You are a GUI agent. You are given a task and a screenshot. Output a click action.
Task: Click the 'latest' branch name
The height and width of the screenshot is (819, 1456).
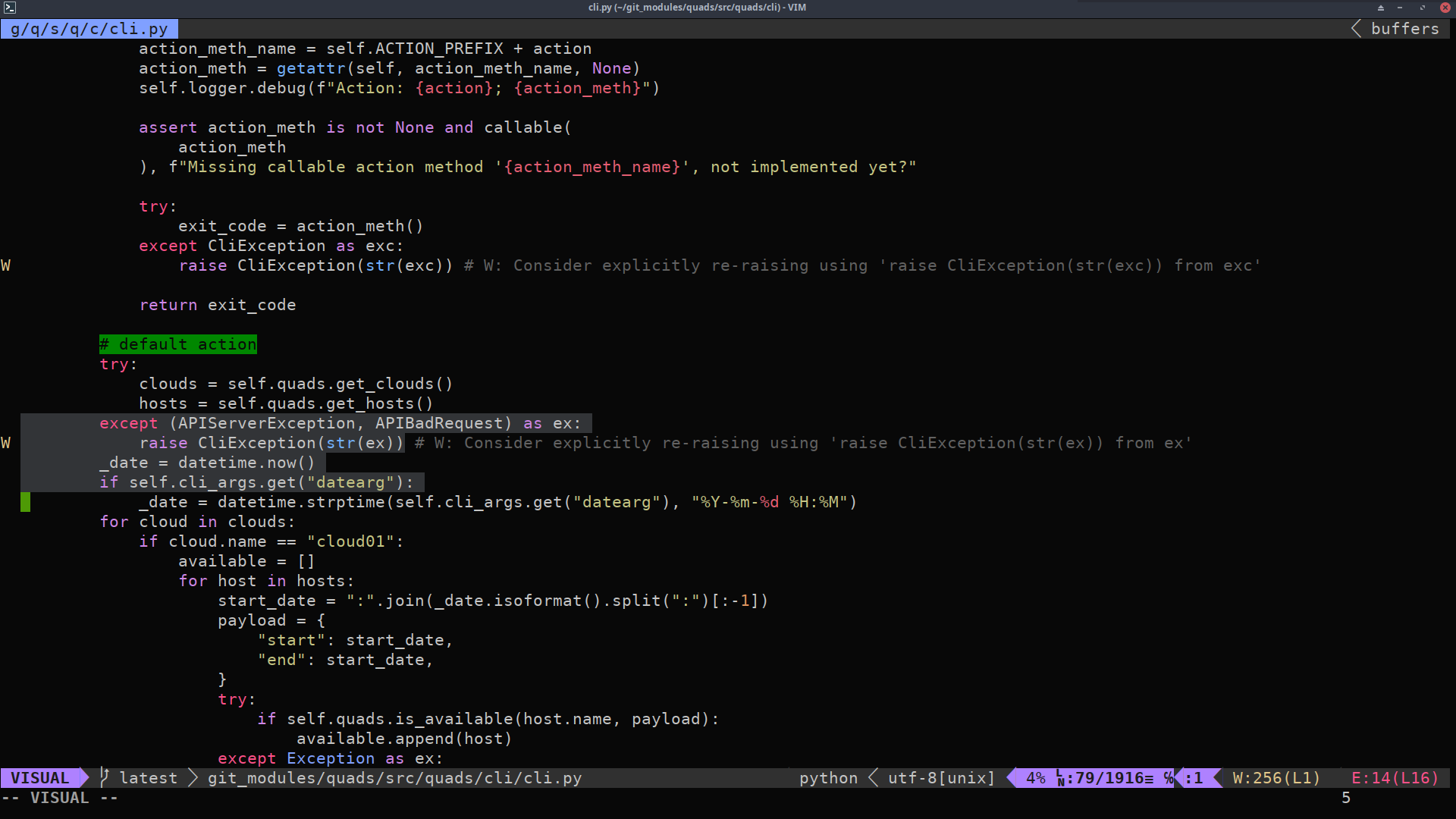tap(148, 778)
